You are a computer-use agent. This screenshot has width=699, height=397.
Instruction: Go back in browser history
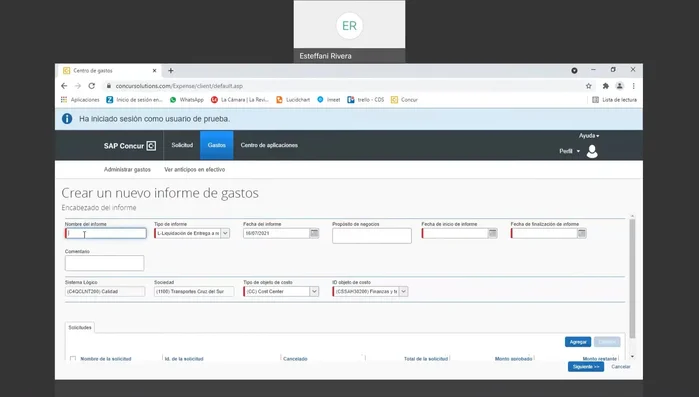[x=64, y=86]
